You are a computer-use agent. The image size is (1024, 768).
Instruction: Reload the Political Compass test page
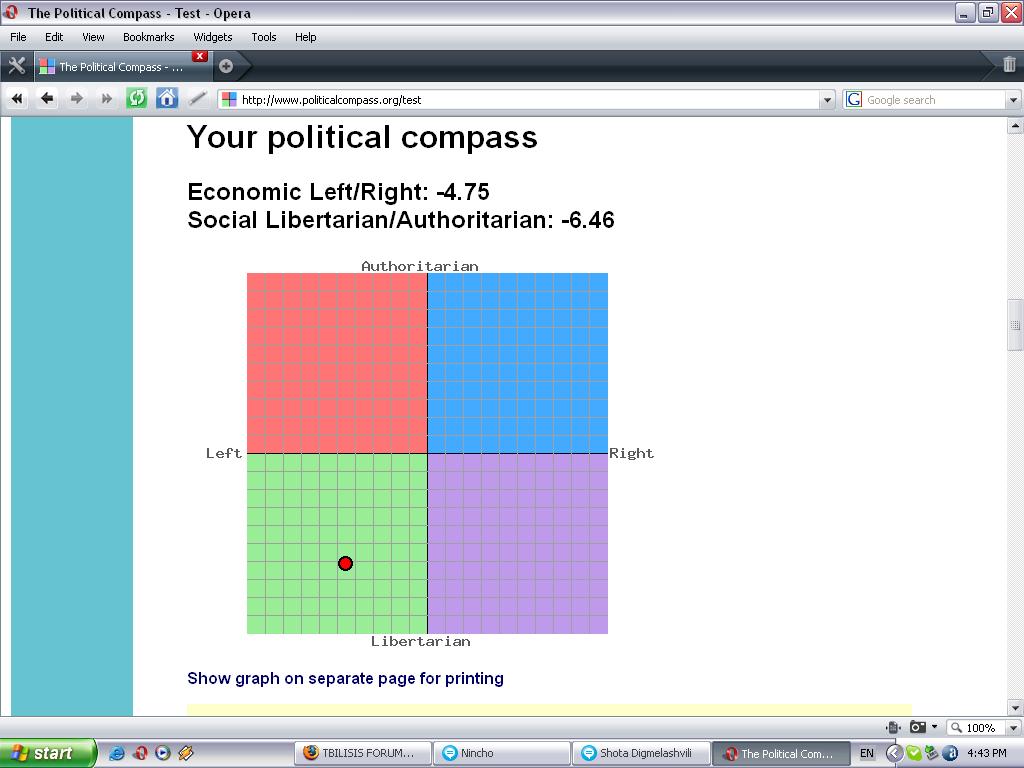coord(136,98)
